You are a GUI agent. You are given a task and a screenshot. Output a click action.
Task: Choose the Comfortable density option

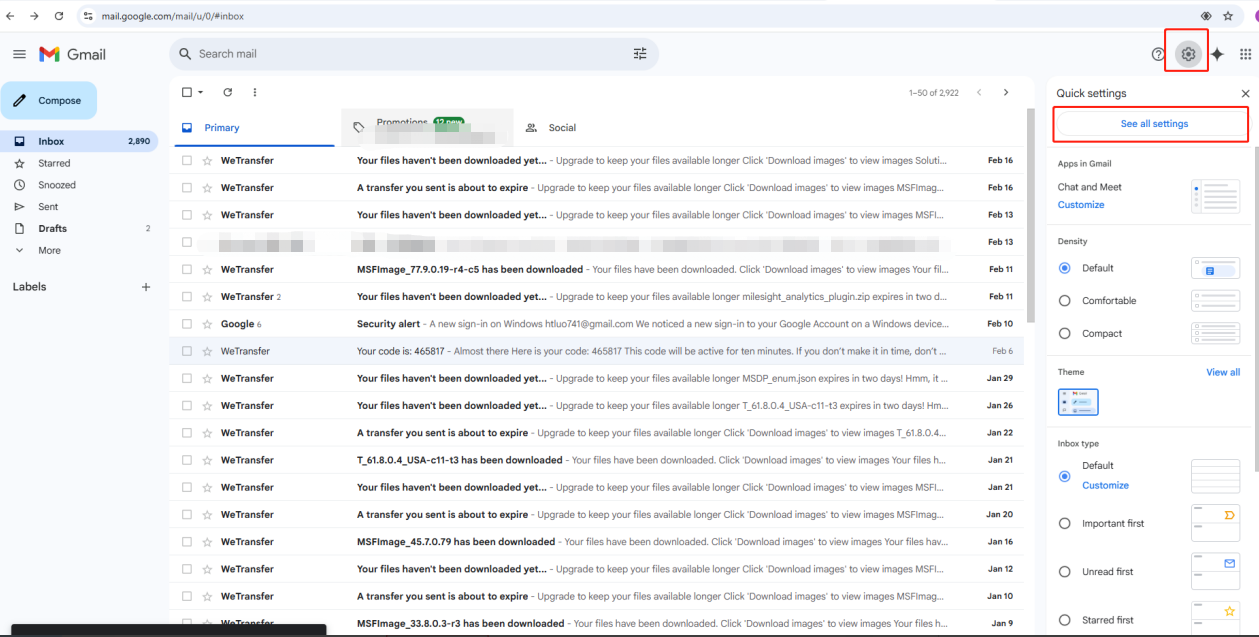[1064, 301]
